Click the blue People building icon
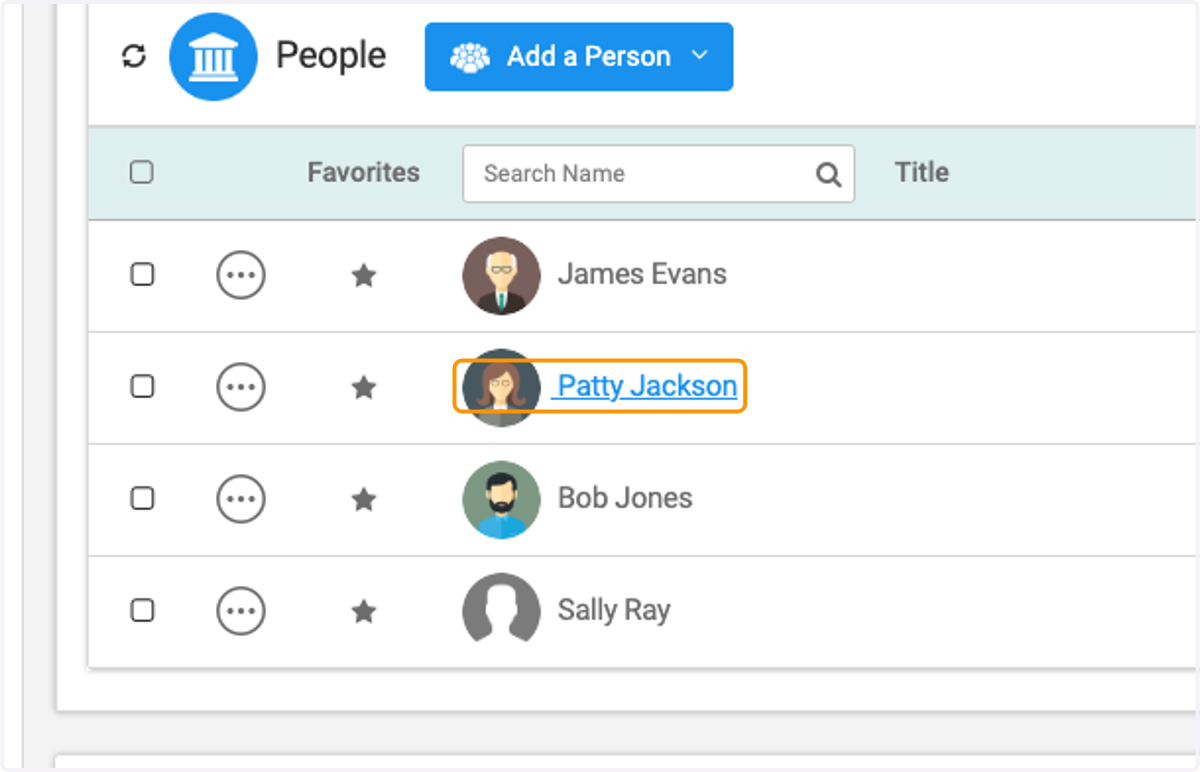 (x=214, y=57)
